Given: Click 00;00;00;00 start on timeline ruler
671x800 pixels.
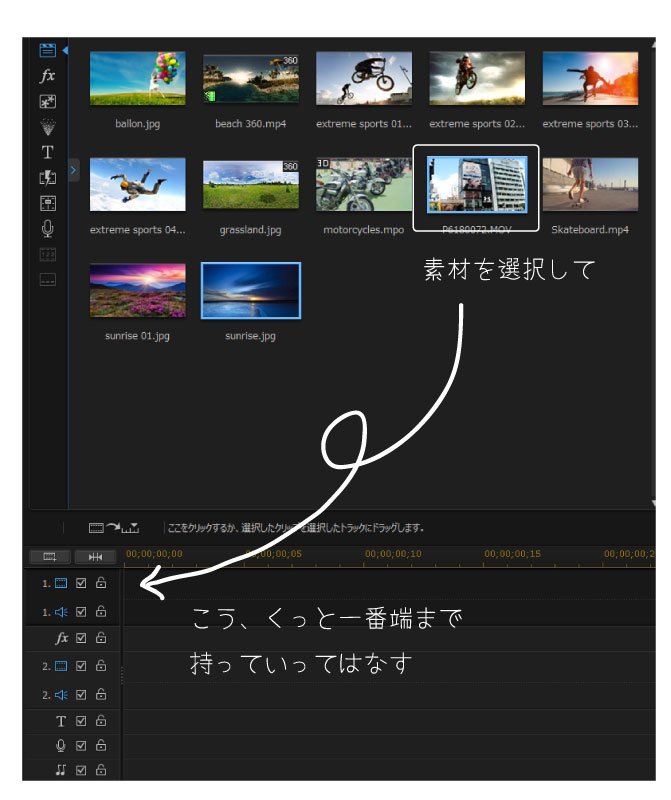Looking at the screenshot, I should click(154, 554).
